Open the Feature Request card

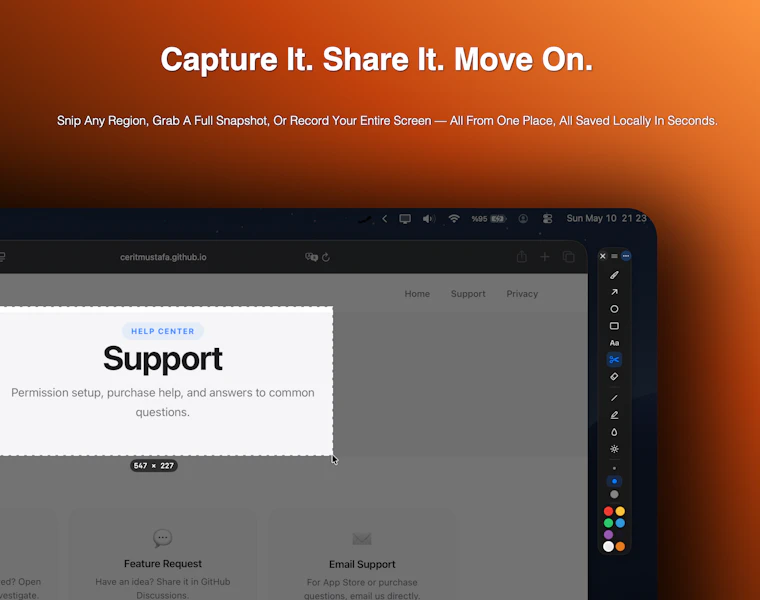pos(163,555)
